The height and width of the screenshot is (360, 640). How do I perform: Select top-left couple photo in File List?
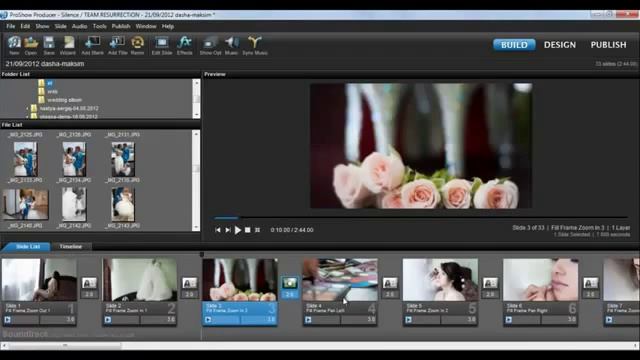click(x=25, y=159)
